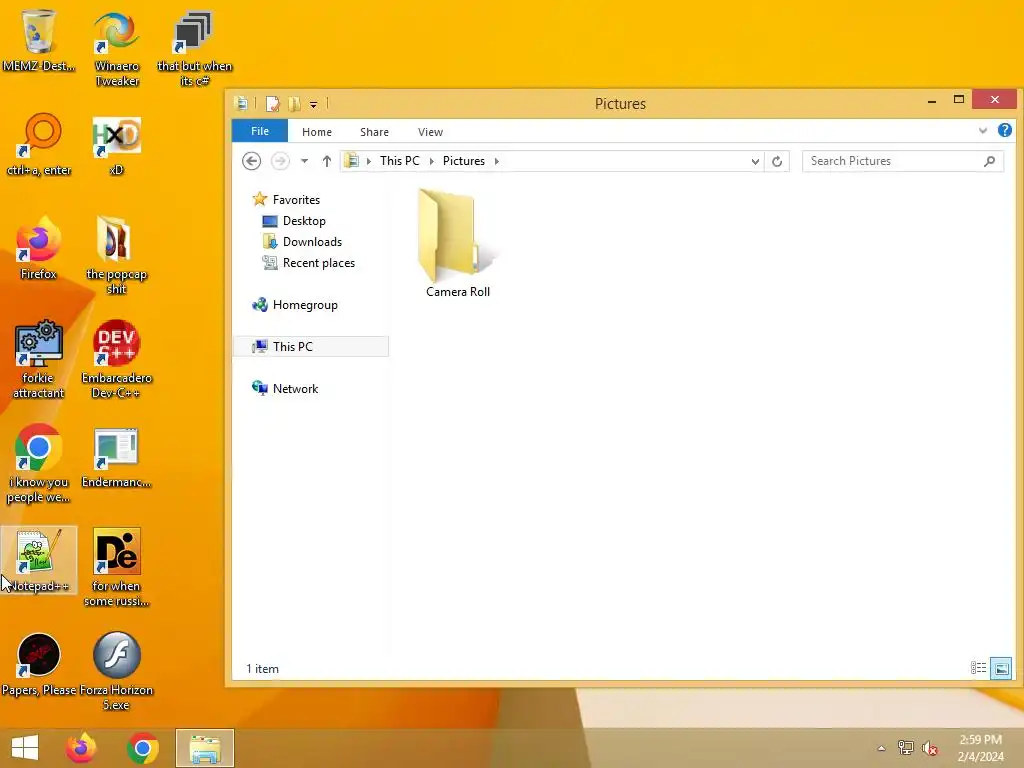
Task: Go up one level to This PC
Action: pyautogui.click(x=327, y=161)
